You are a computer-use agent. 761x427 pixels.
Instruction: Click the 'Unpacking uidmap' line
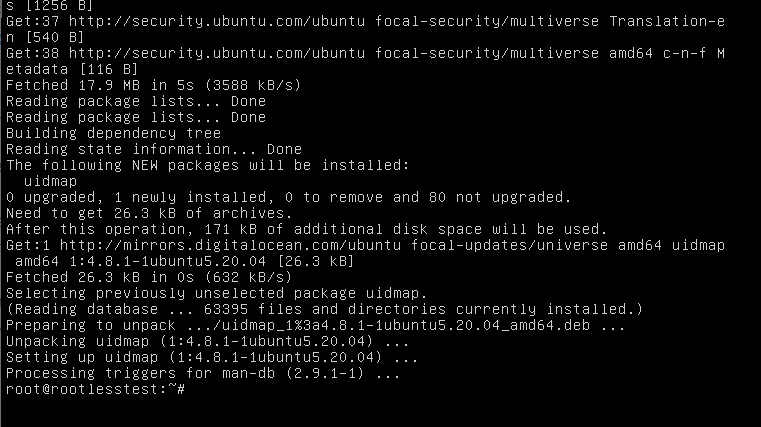[x=208, y=341]
